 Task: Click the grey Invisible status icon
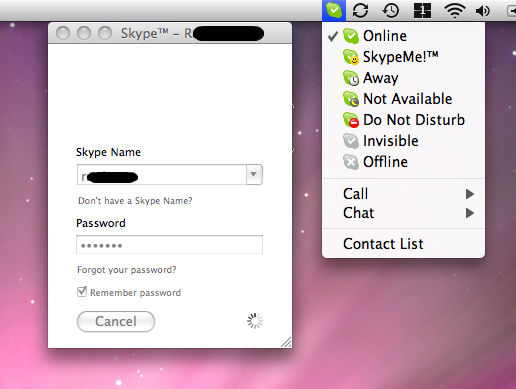(351, 141)
